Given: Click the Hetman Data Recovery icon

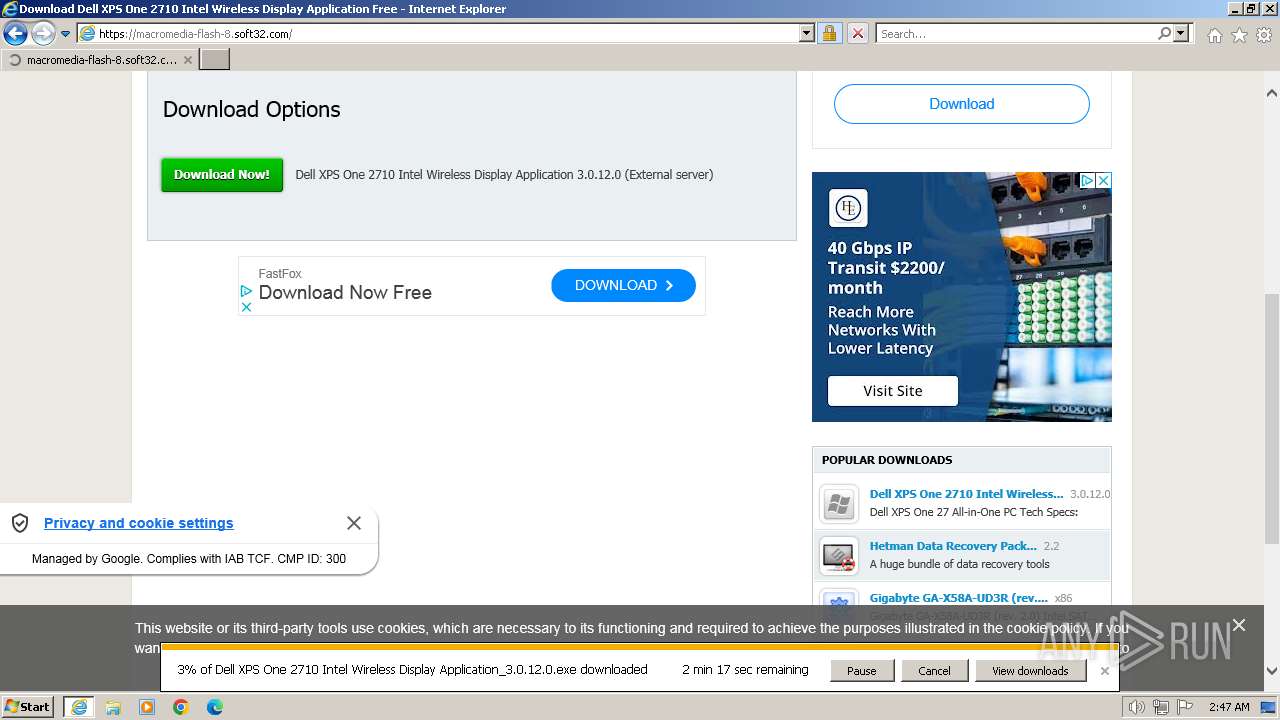Looking at the screenshot, I should (839, 556).
